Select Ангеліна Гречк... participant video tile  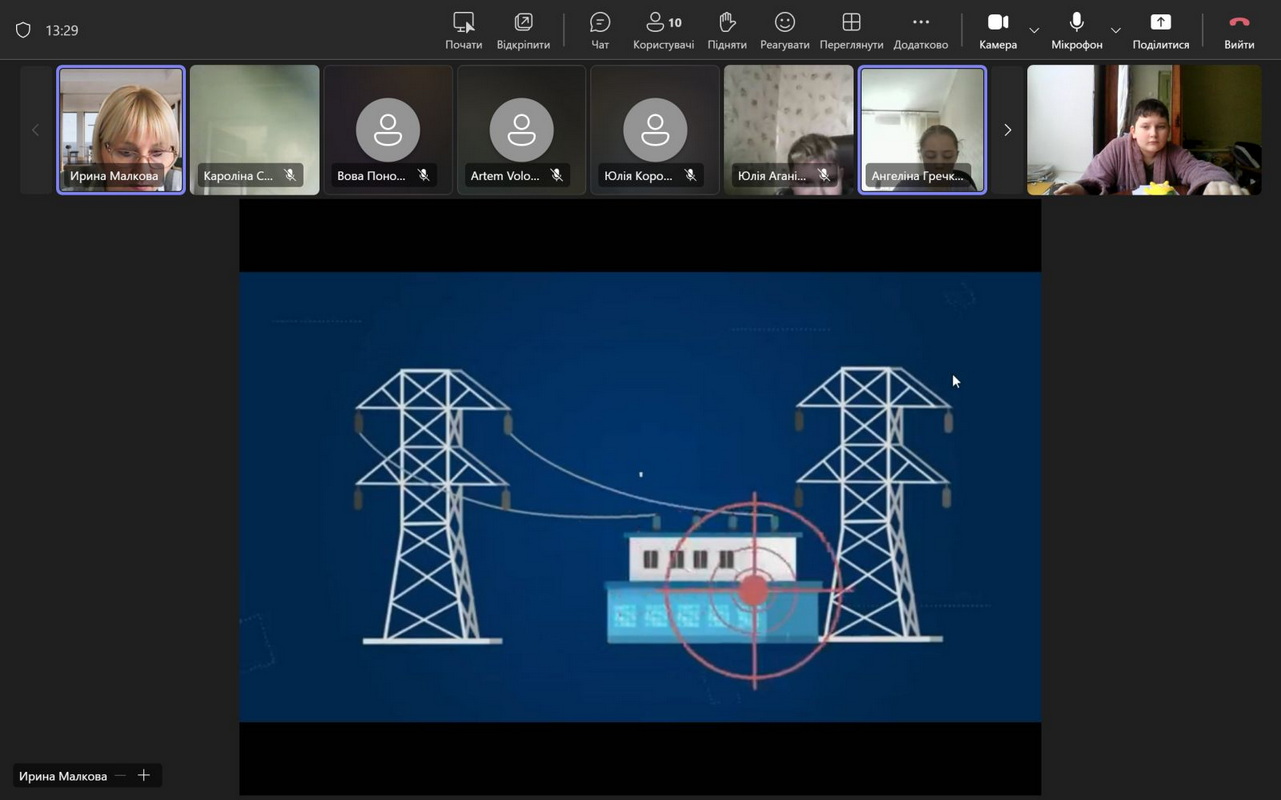point(922,129)
